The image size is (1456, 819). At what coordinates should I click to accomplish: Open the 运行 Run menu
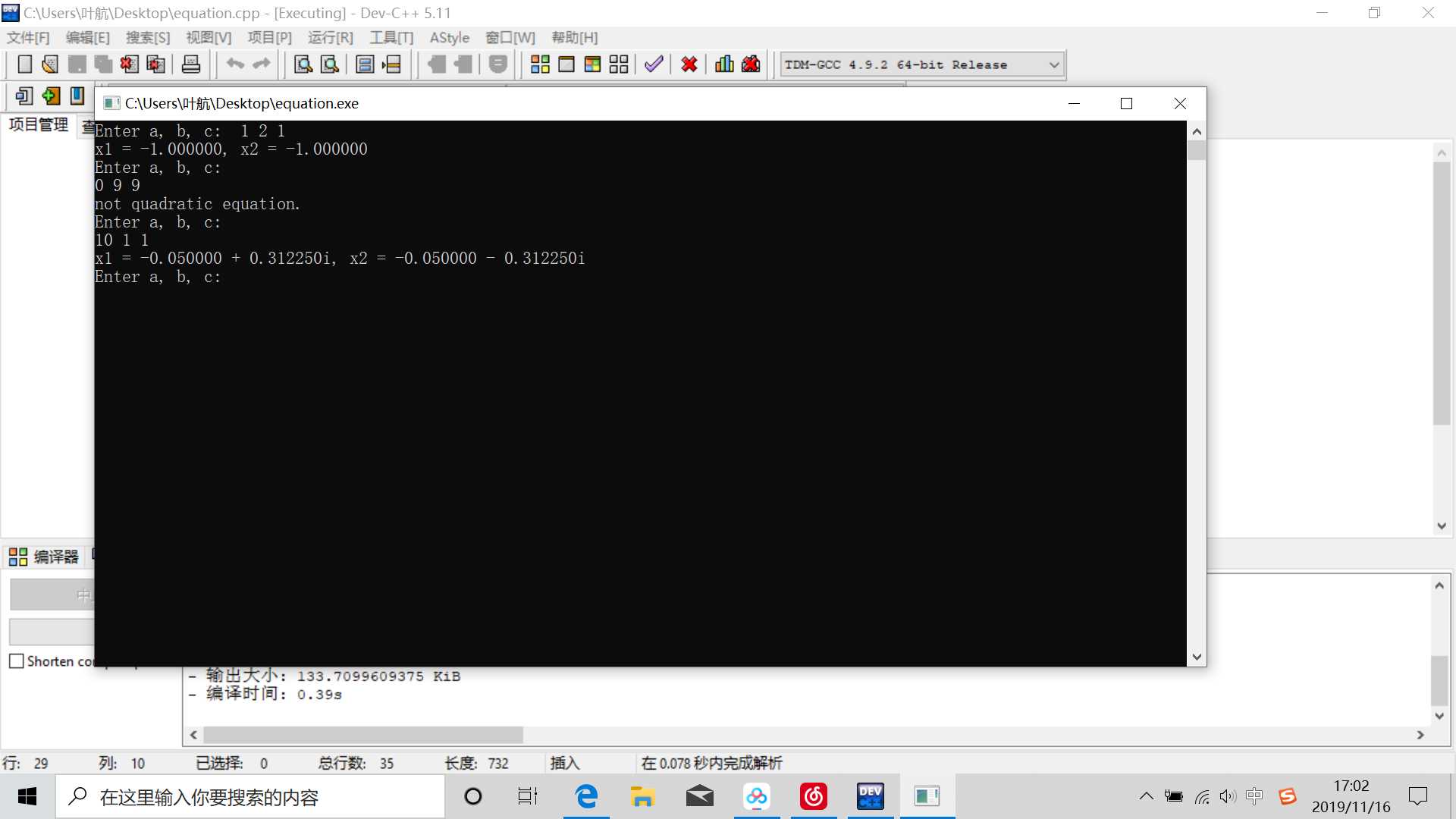tap(331, 38)
